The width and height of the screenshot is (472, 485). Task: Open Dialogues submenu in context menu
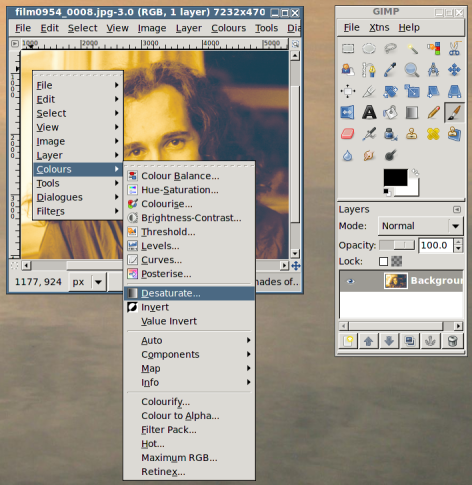tap(78, 197)
